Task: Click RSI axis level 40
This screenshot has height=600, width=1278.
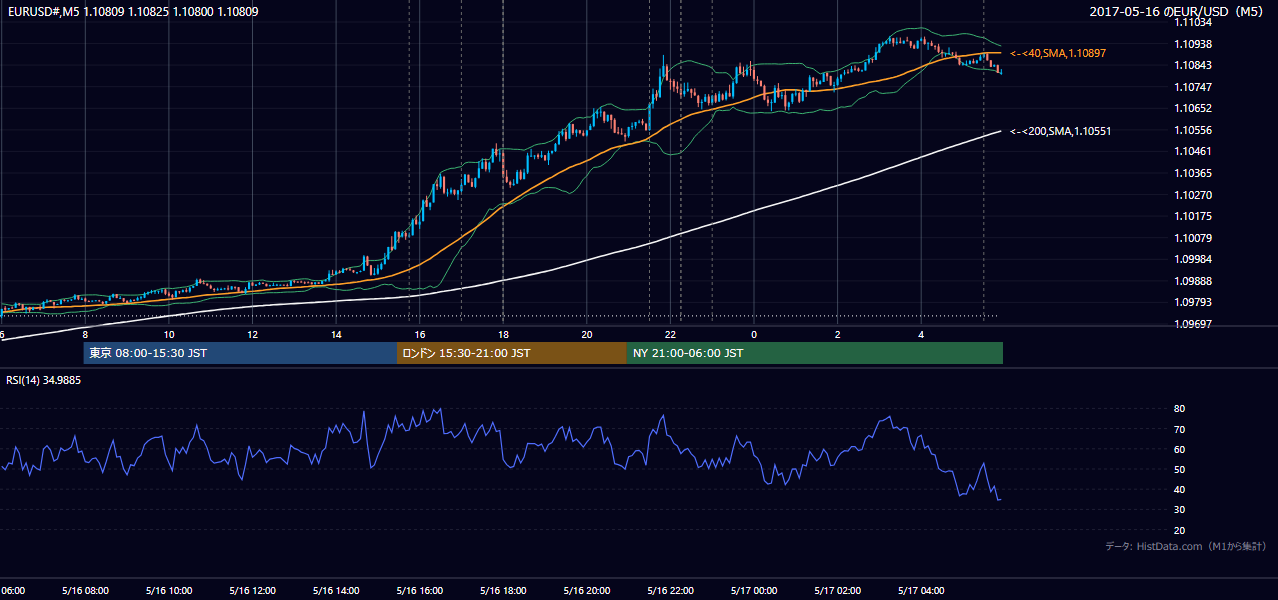Action: click(1180, 489)
